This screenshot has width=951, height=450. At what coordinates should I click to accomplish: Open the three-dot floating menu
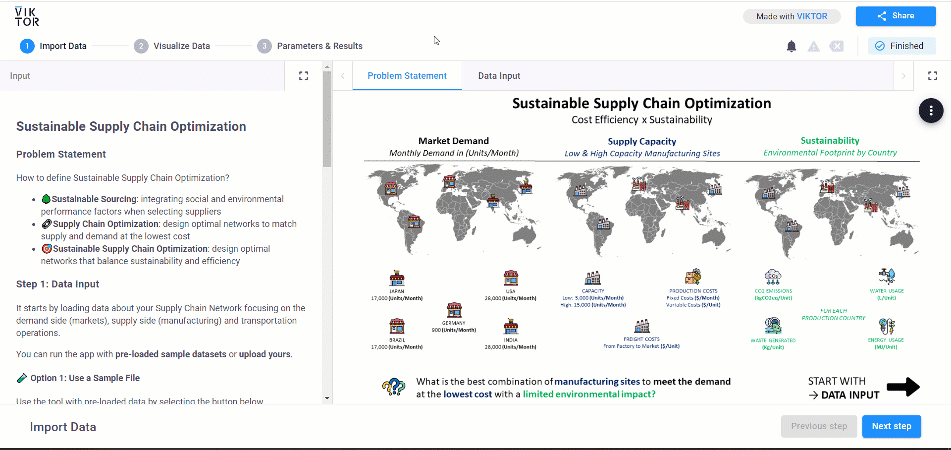click(931, 110)
